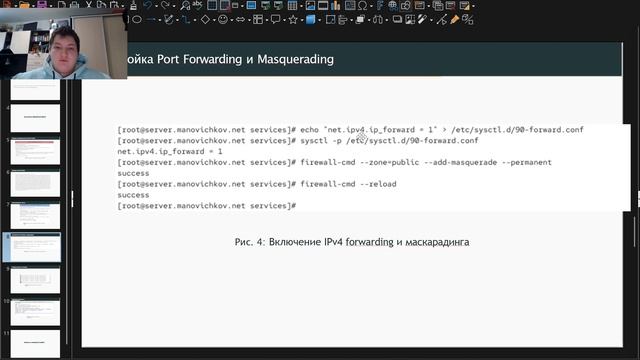Image resolution: width=640 pixels, height=360 pixels.
Task: Select slide 9 thumbnail
Action: click(35, 280)
